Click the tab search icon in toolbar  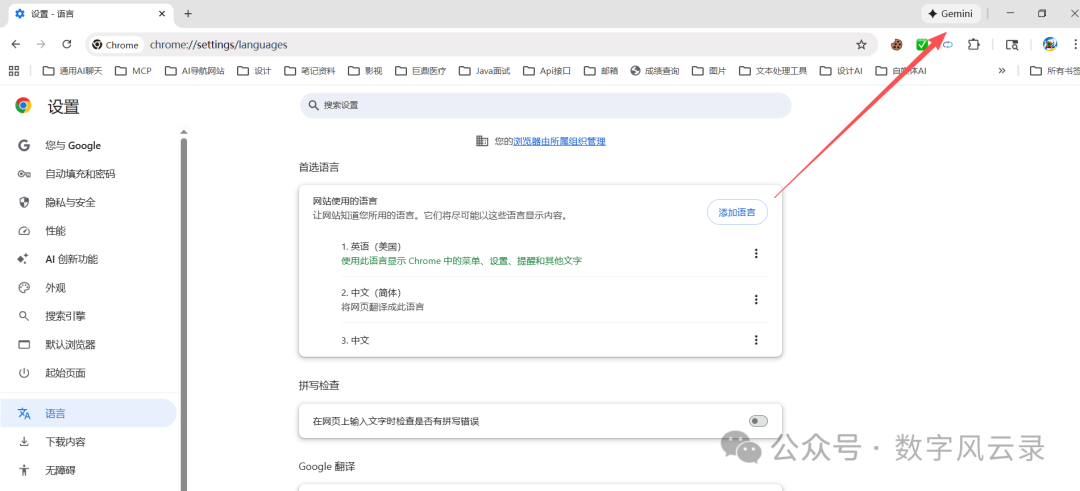pos(1012,45)
